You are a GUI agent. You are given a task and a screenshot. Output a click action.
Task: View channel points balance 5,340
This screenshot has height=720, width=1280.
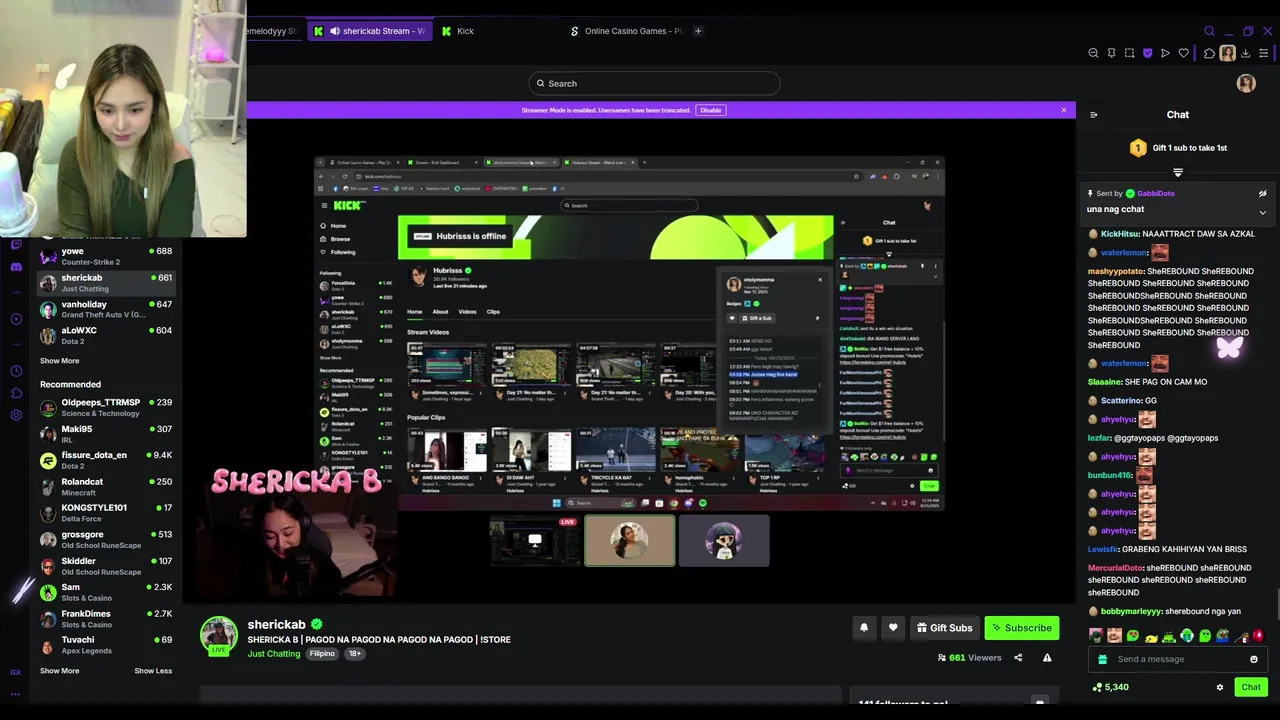pyautogui.click(x=1110, y=687)
